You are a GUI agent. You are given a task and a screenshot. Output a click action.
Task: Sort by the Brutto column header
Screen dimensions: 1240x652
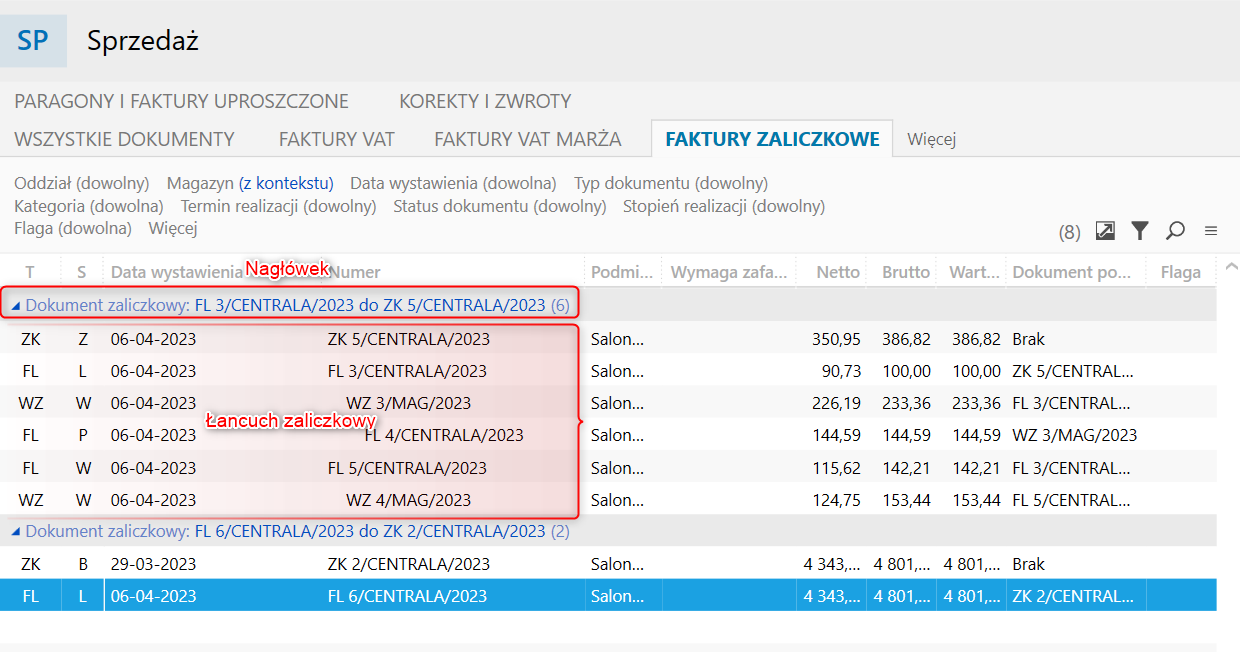[x=906, y=272]
